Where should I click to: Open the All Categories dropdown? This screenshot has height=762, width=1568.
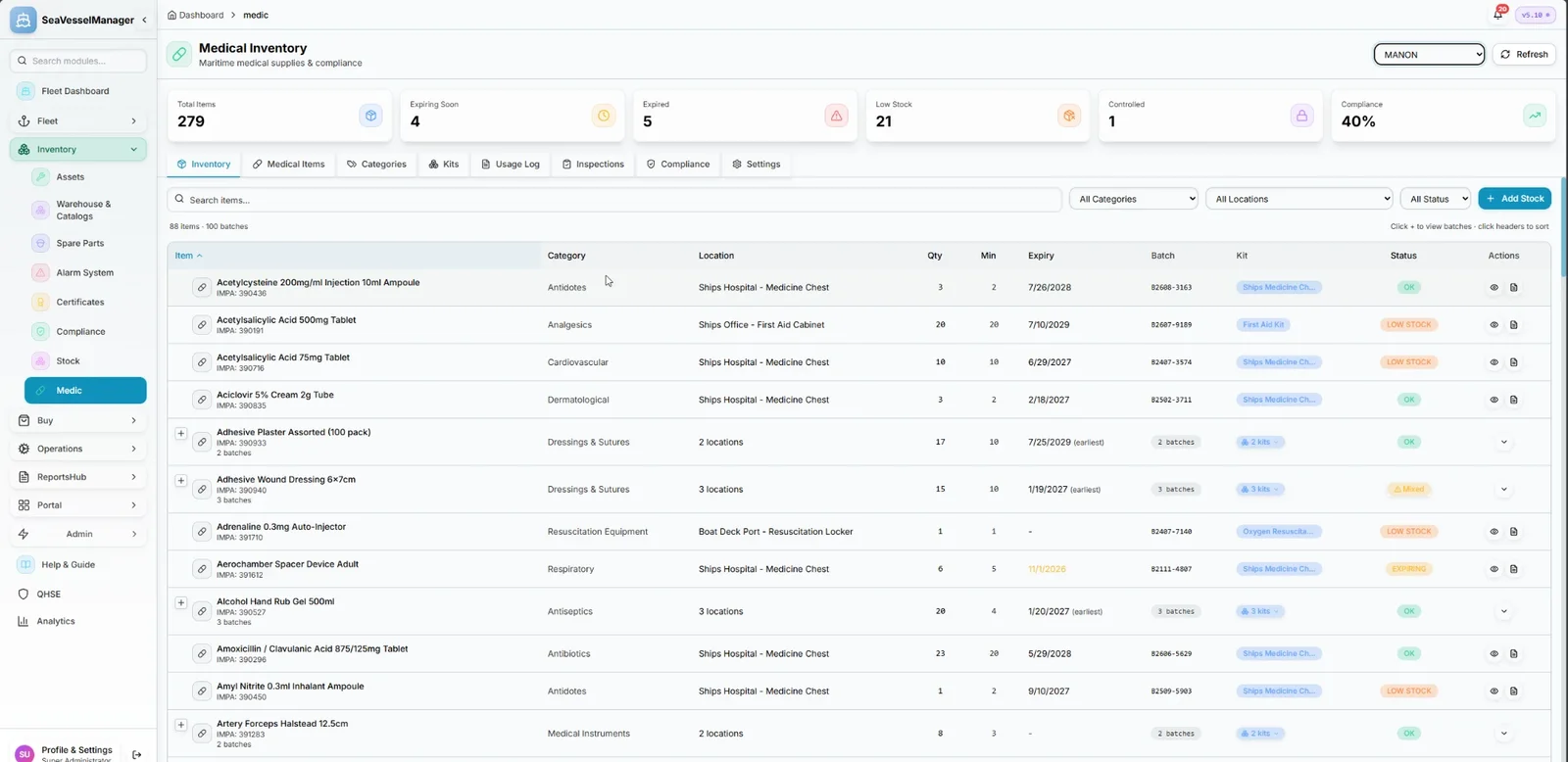[x=1134, y=199]
